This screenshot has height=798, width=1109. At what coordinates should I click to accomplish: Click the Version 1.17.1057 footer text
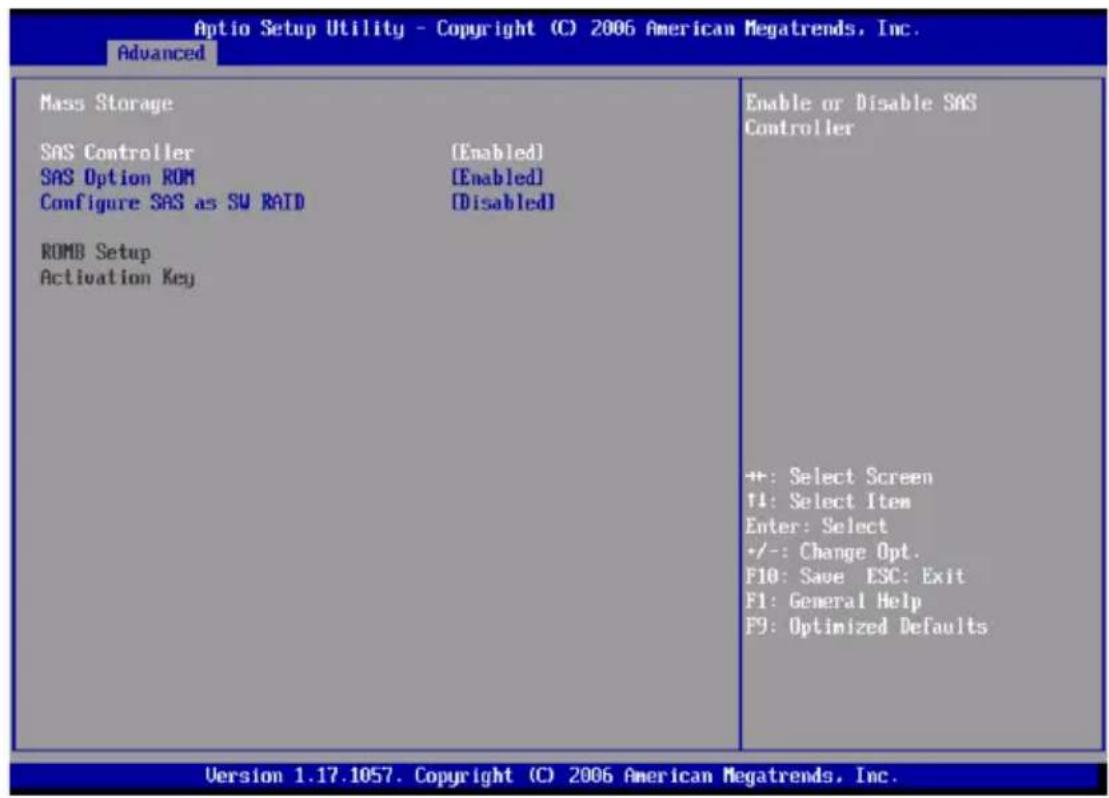click(552, 776)
